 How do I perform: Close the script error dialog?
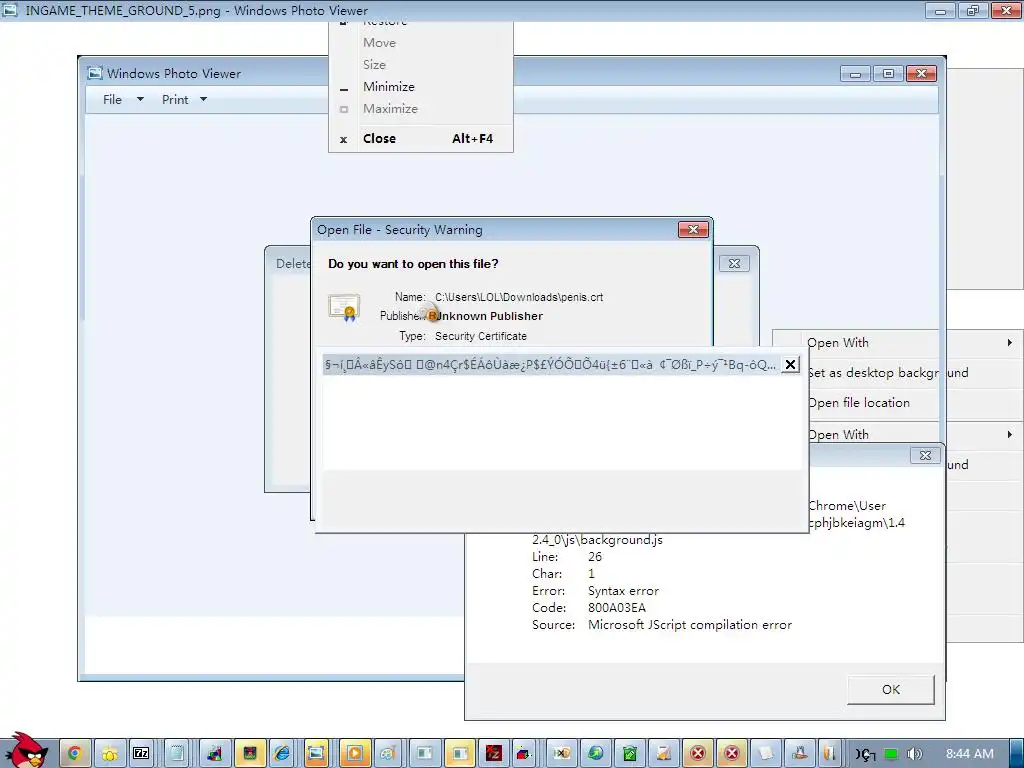925,455
